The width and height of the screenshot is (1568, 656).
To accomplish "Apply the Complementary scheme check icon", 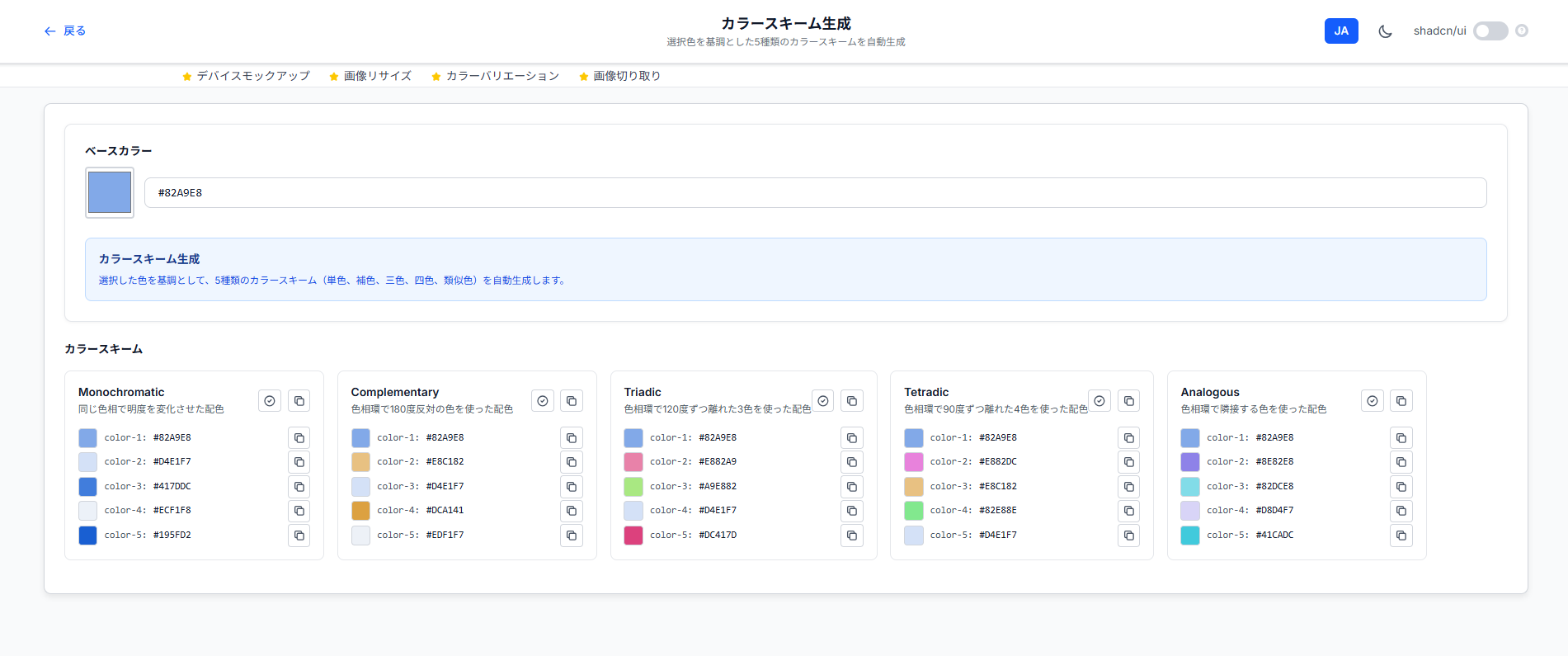I will (x=543, y=401).
